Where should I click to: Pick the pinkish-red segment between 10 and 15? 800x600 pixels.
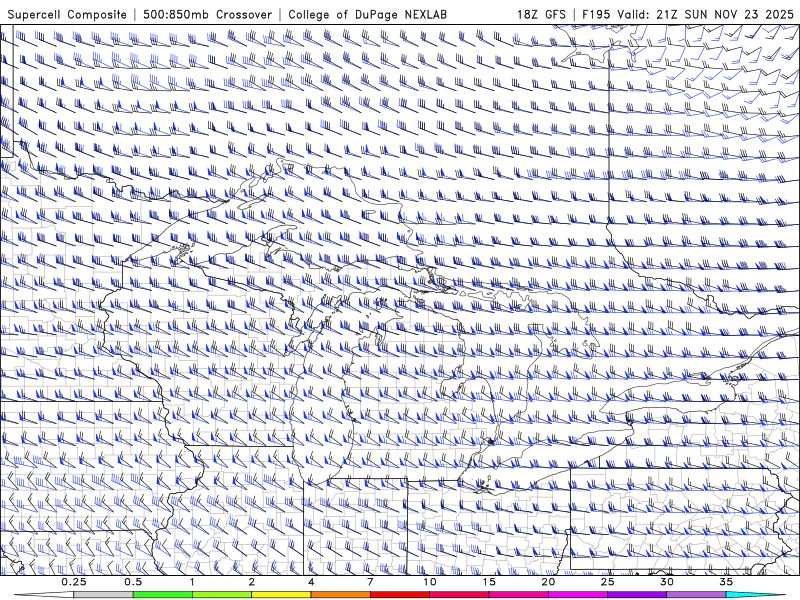point(459,595)
